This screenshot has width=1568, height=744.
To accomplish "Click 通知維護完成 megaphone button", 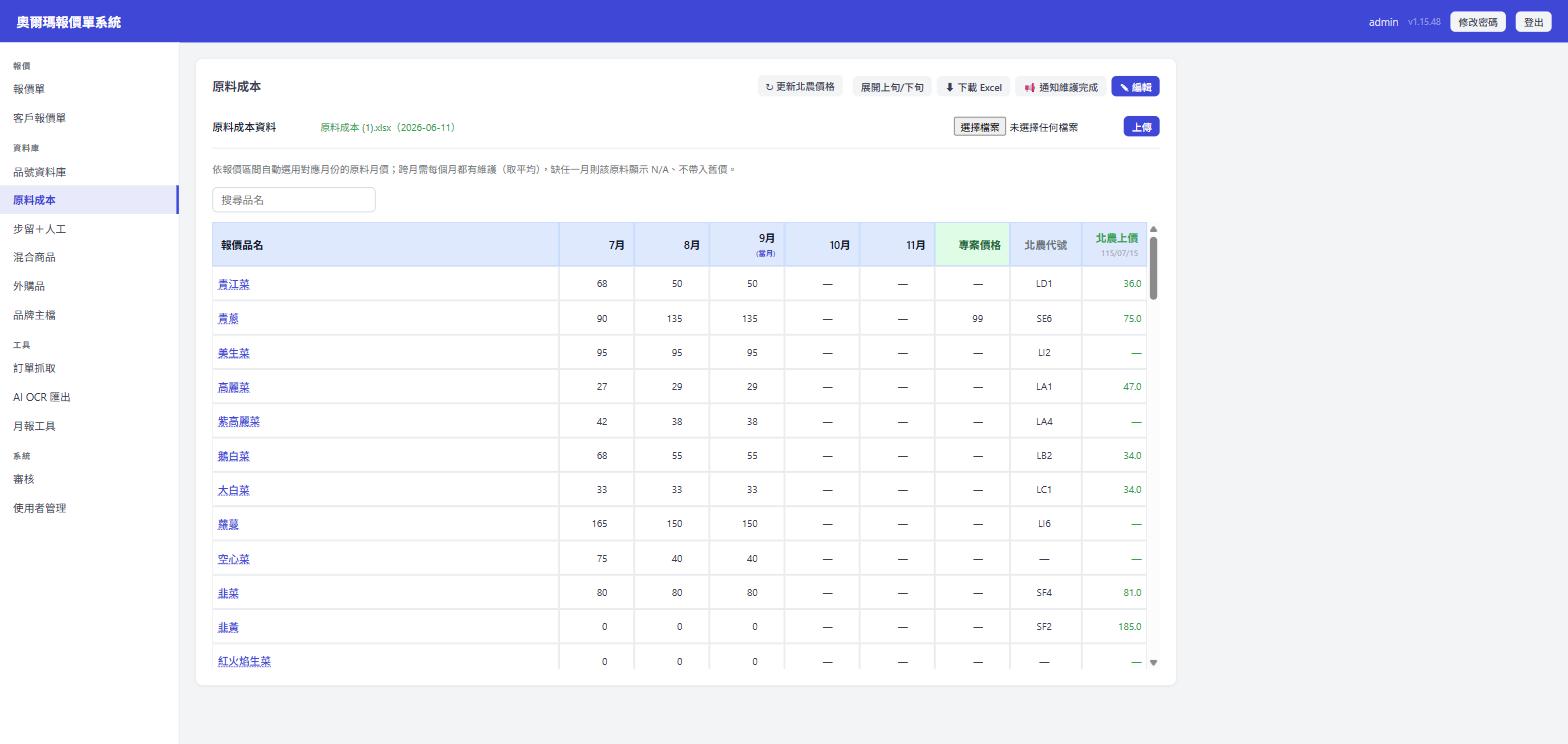I will [1061, 87].
